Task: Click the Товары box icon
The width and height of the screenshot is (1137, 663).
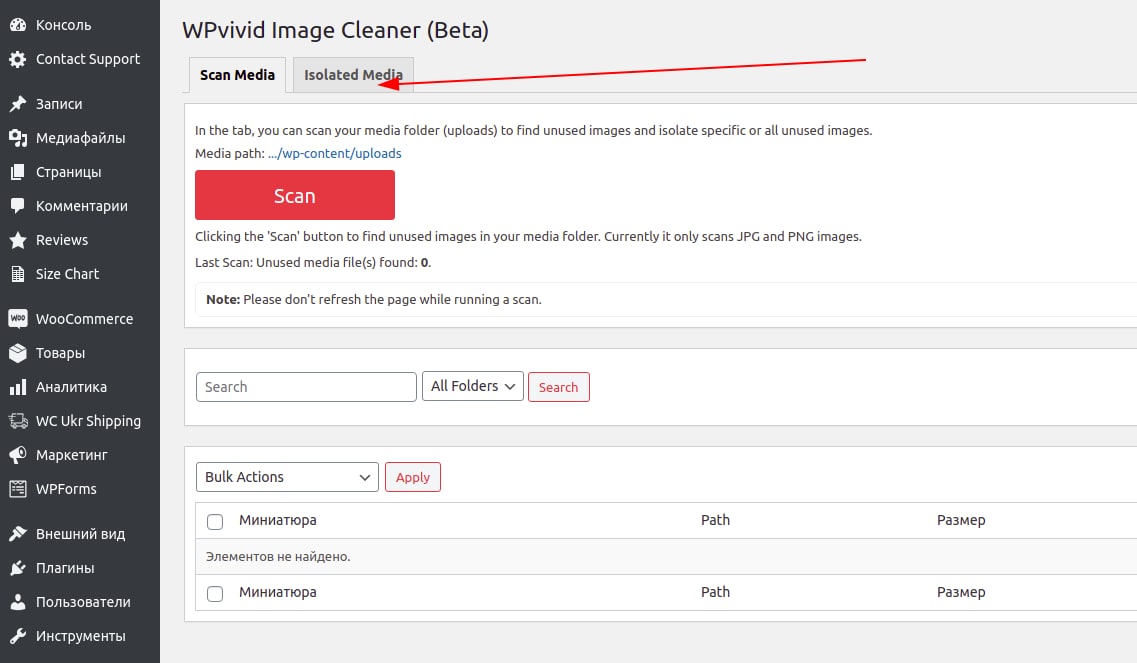Action: pos(18,353)
